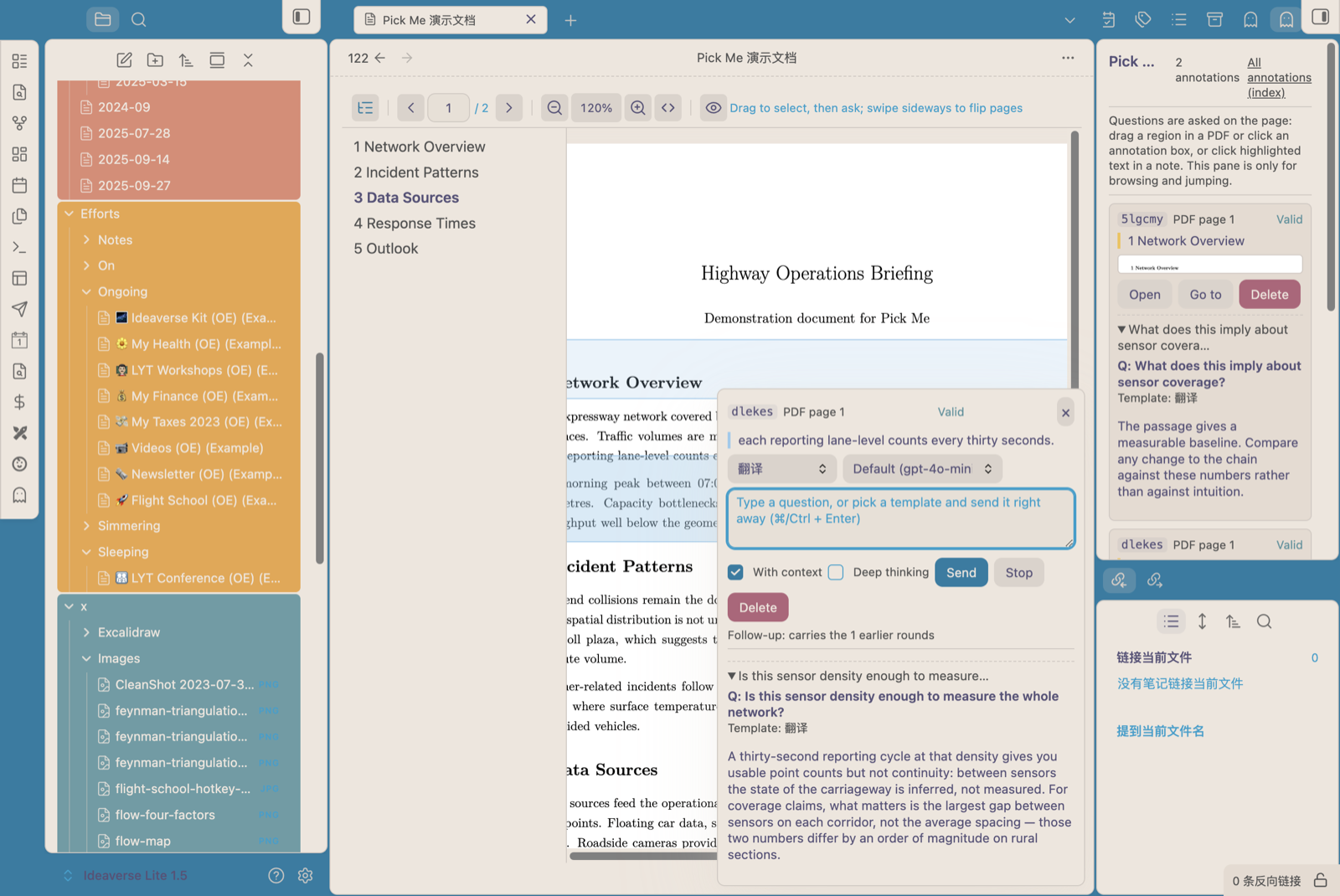
Task: Send the question with Send button
Action: (x=961, y=573)
